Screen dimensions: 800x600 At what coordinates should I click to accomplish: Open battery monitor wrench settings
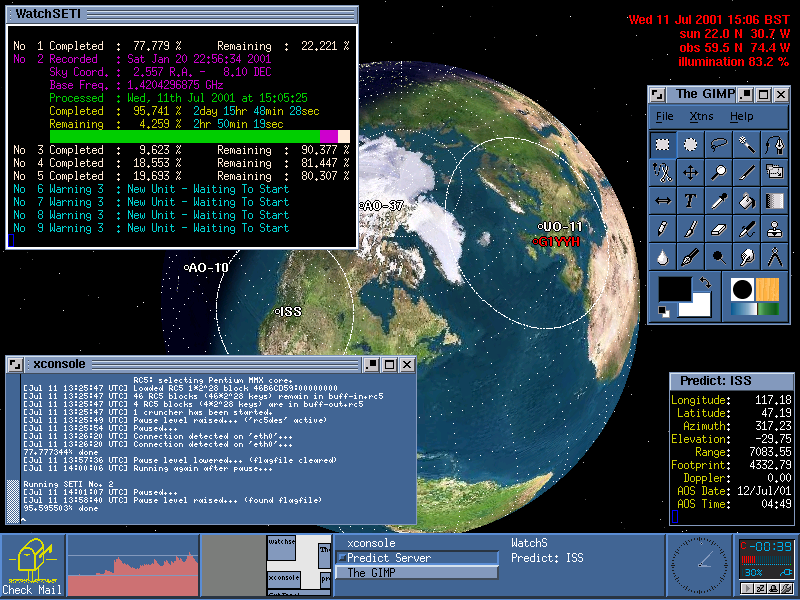787,588
